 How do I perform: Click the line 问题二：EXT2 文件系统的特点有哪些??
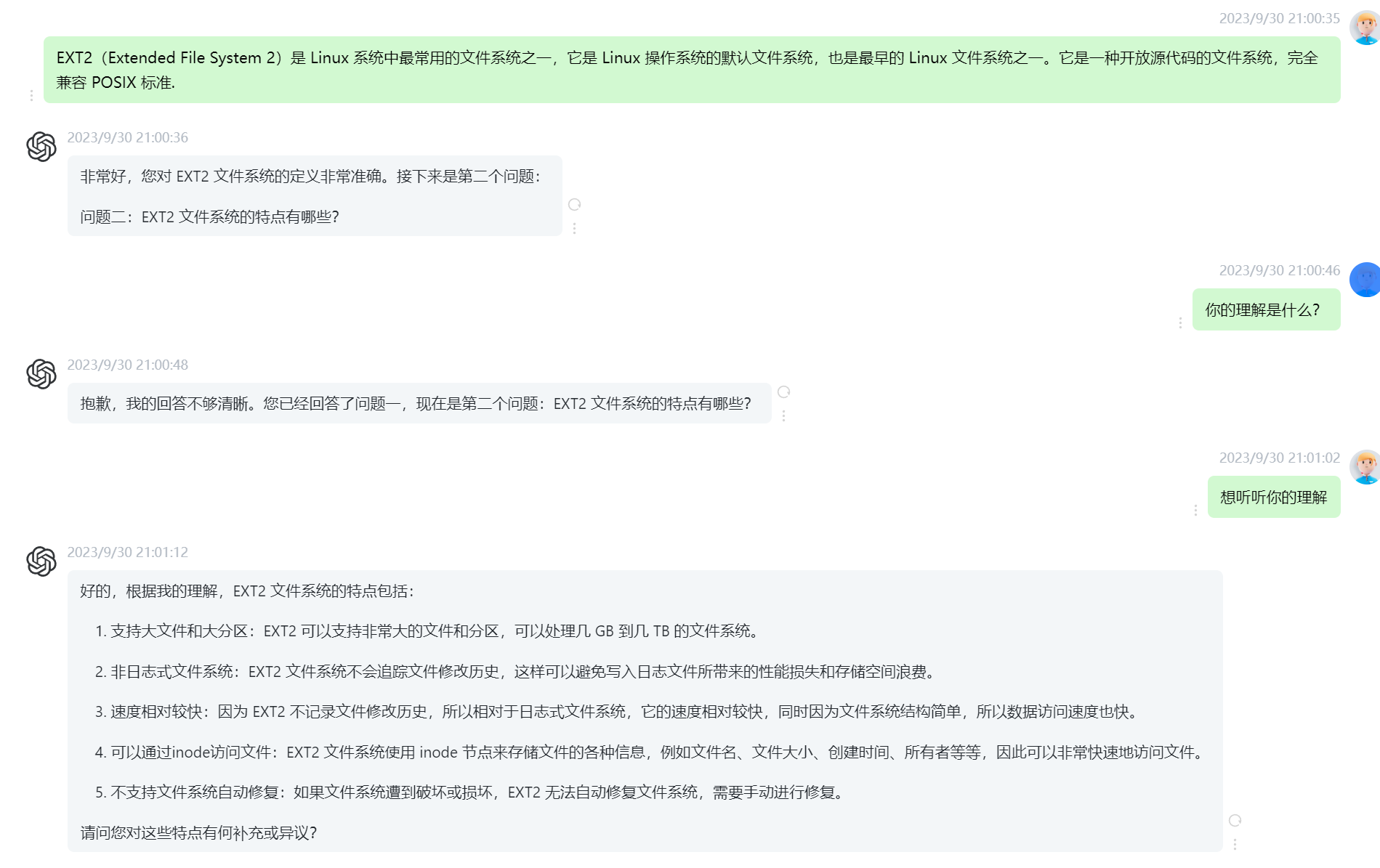tap(209, 217)
